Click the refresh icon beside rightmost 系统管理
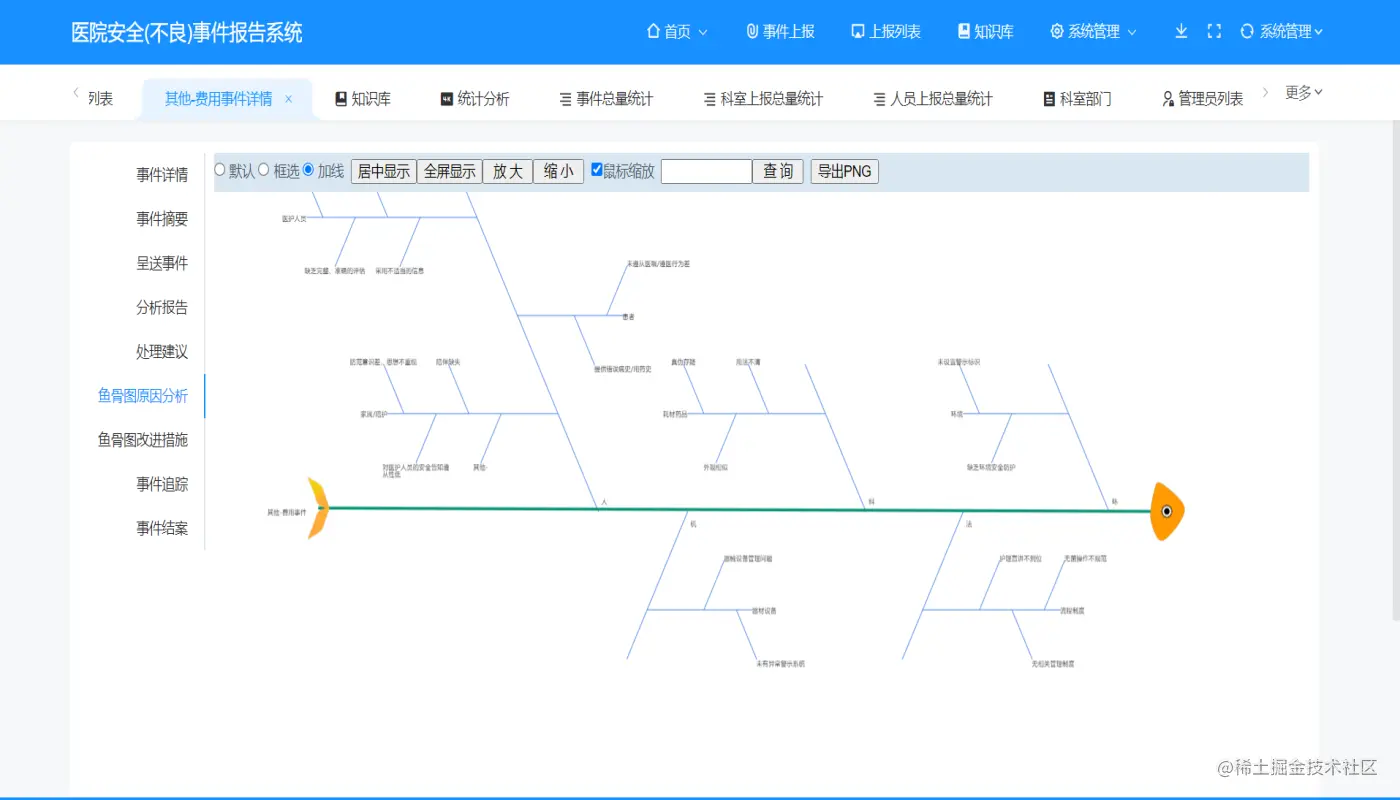Screen dimensions: 1400x800 (x=1246, y=31)
